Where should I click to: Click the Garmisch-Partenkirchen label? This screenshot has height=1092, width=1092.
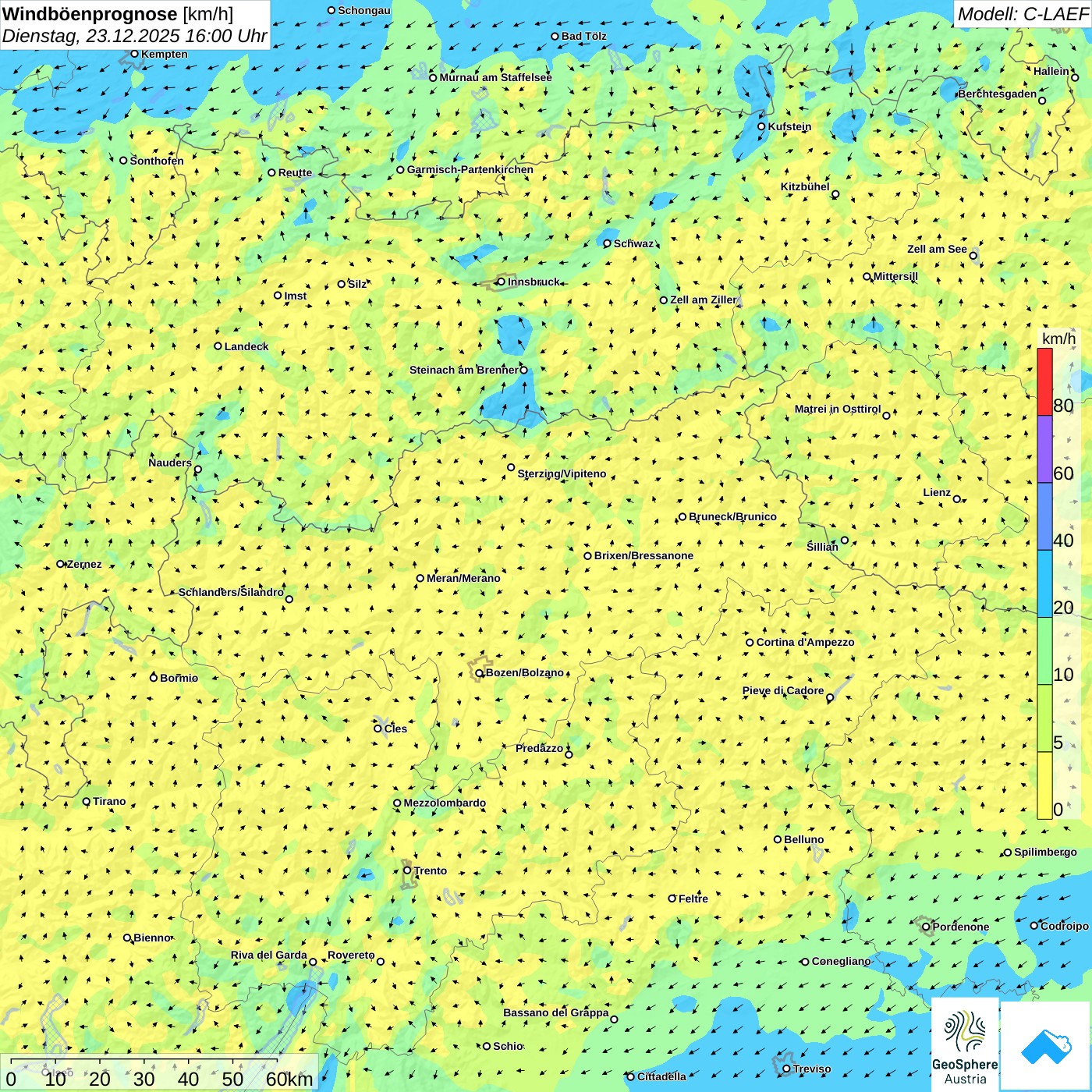click(x=470, y=169)
